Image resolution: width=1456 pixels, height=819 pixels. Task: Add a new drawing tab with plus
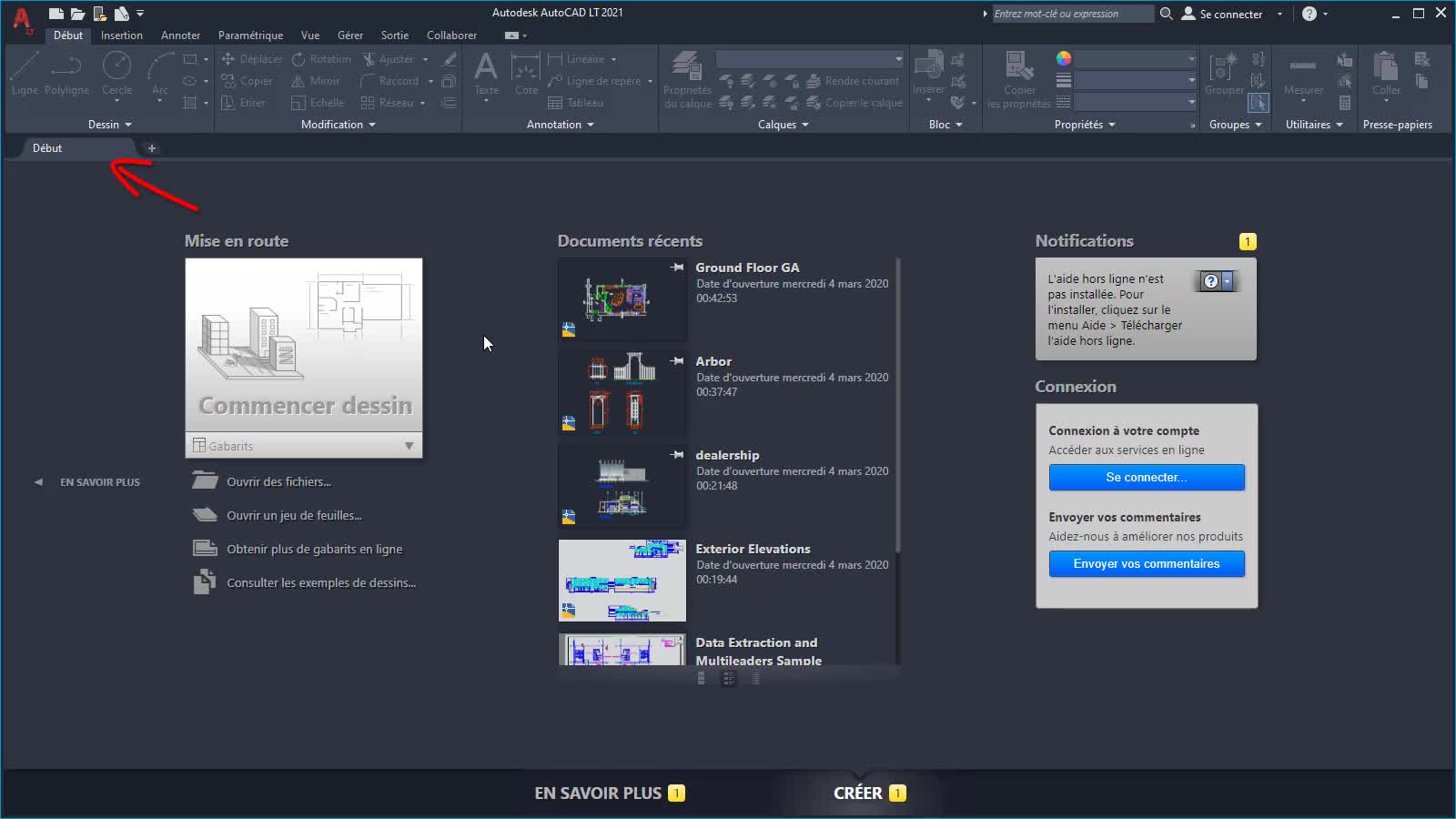pos(152,148)
